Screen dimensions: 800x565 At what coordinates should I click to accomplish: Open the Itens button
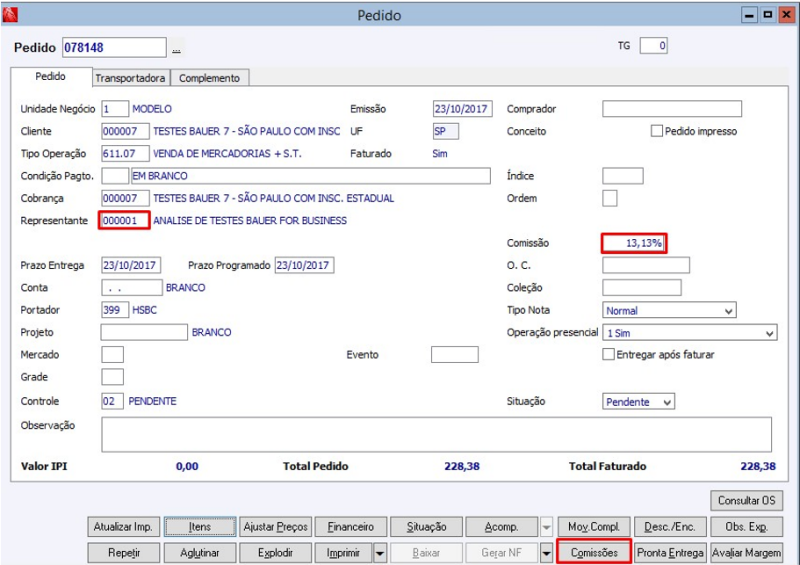point(199,527)
